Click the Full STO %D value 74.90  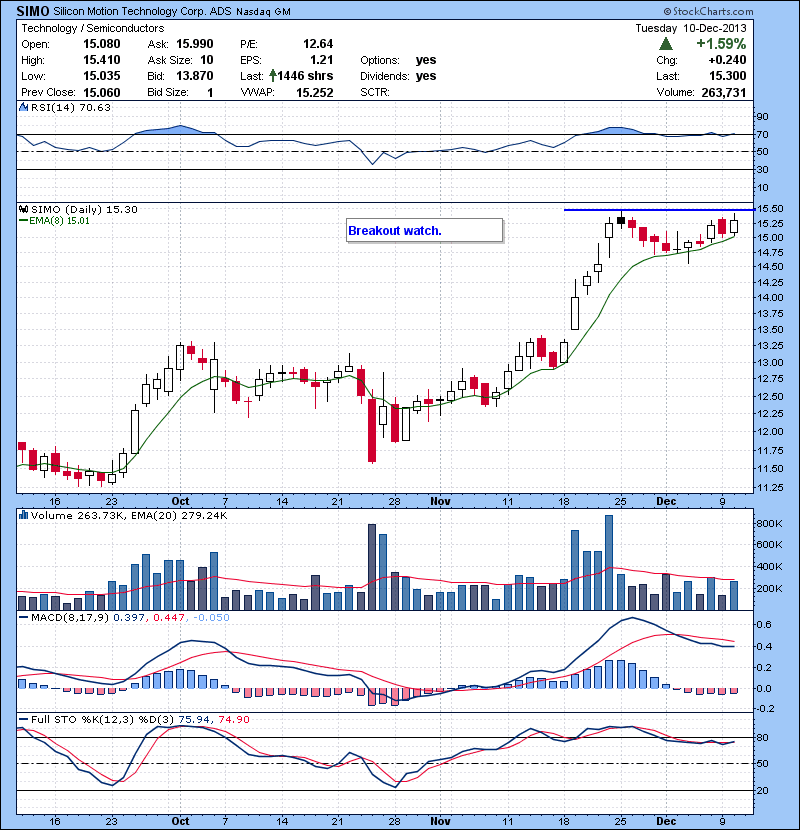[233, 719]
